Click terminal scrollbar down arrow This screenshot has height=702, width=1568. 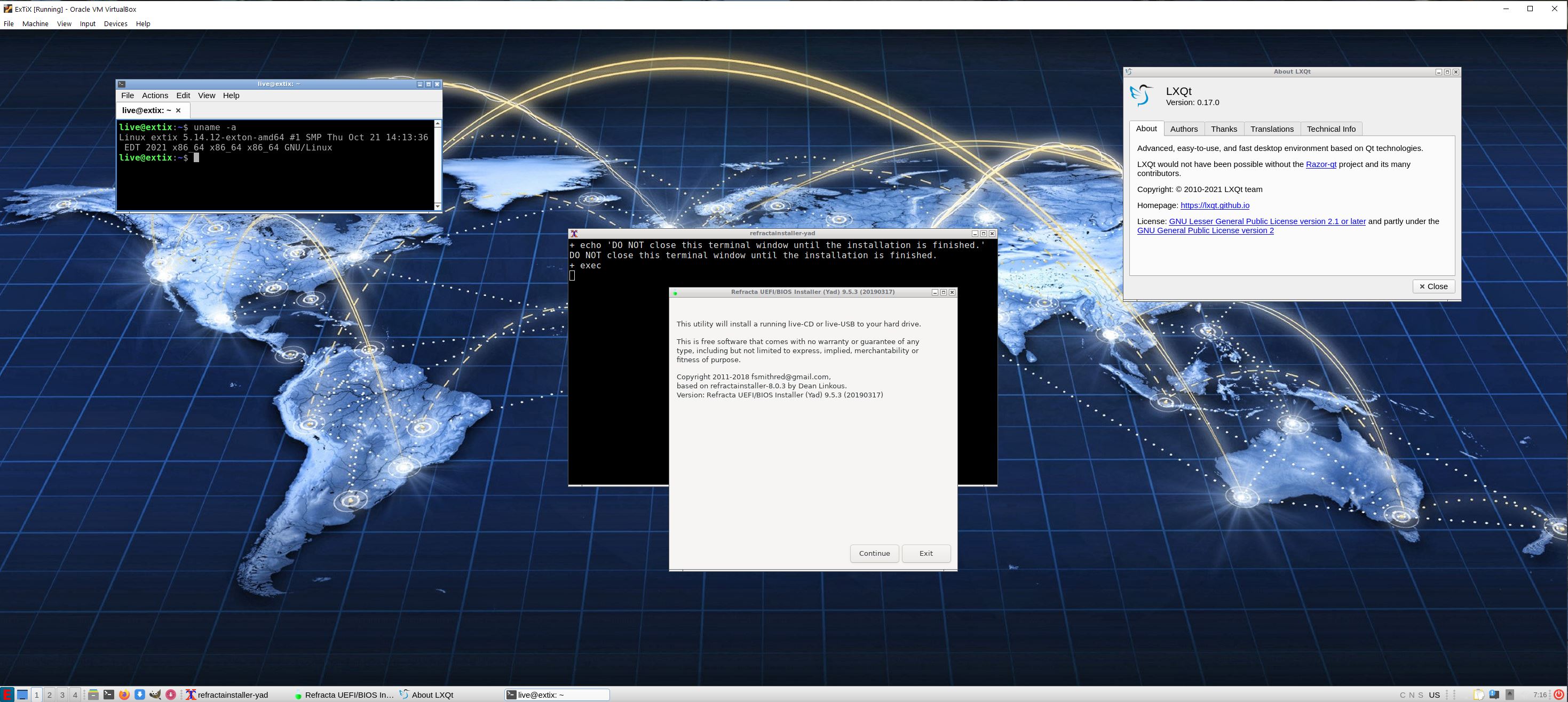pos(438,207)
